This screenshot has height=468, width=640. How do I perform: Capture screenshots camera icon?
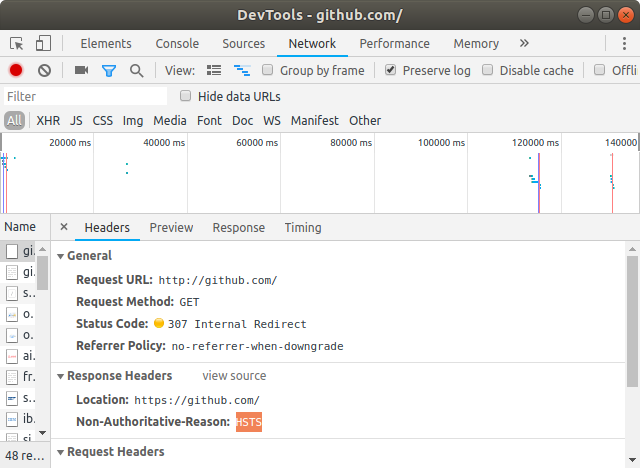(81, 70)
